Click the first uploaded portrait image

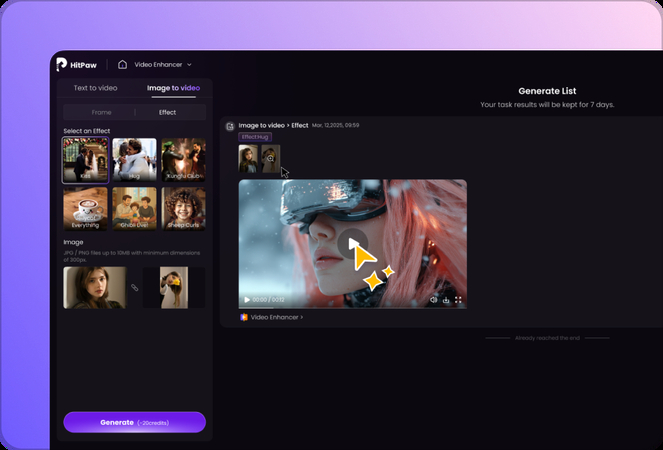95,288
